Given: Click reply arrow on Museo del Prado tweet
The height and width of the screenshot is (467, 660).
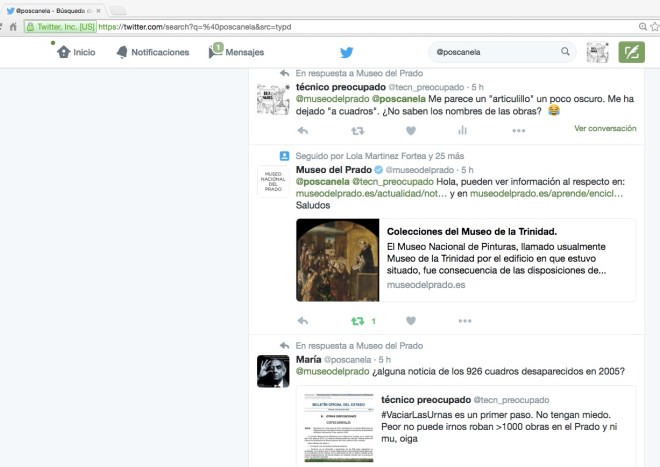Looking at the screenshot, I should (x=303, y=321).
